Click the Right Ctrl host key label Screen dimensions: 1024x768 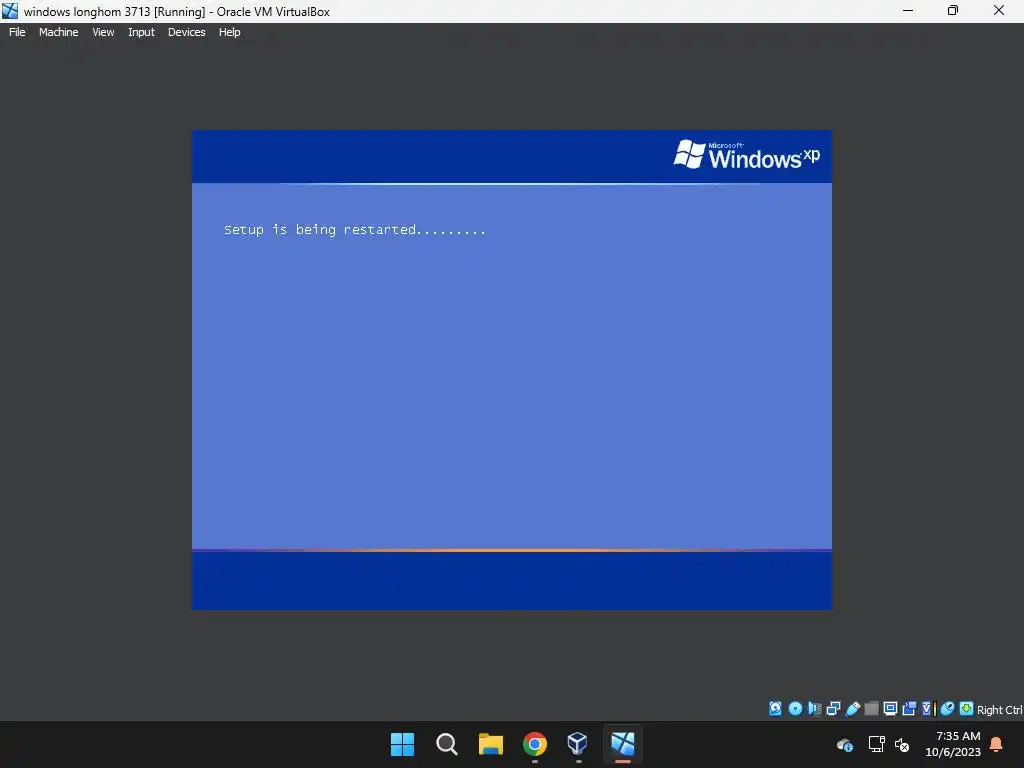tap(999, 710)
